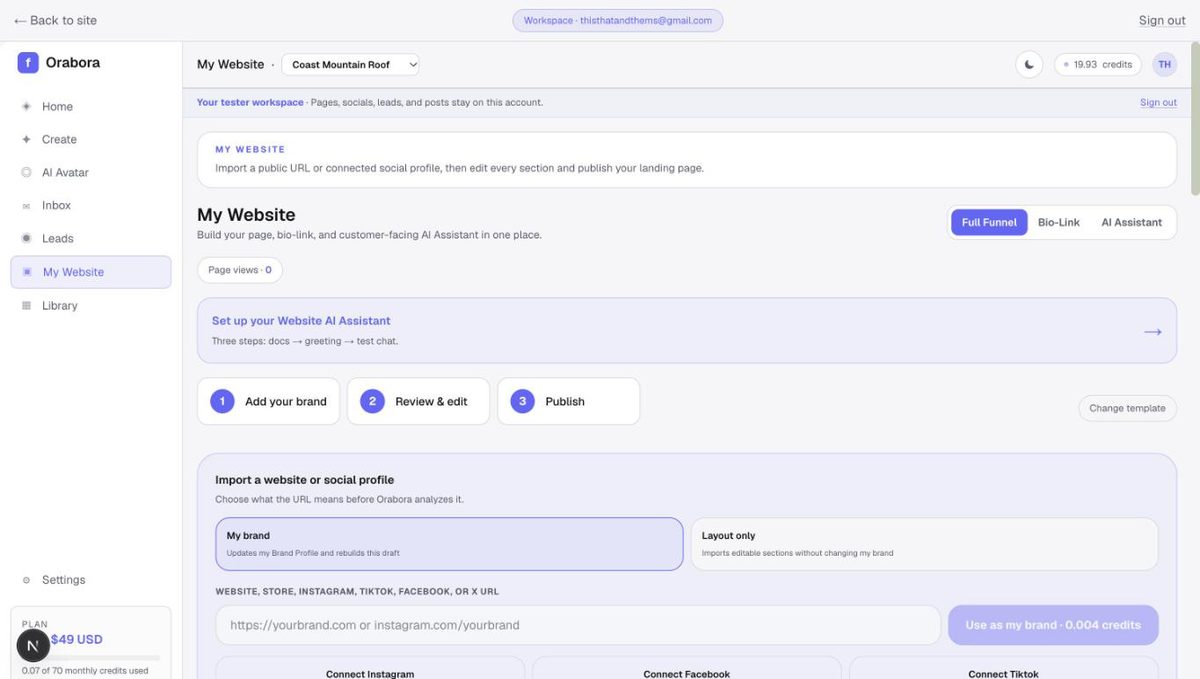Viewport: 1200px width, 679px height.
Task: Click the step 3 number circle
Action: [x=522, y=401]
